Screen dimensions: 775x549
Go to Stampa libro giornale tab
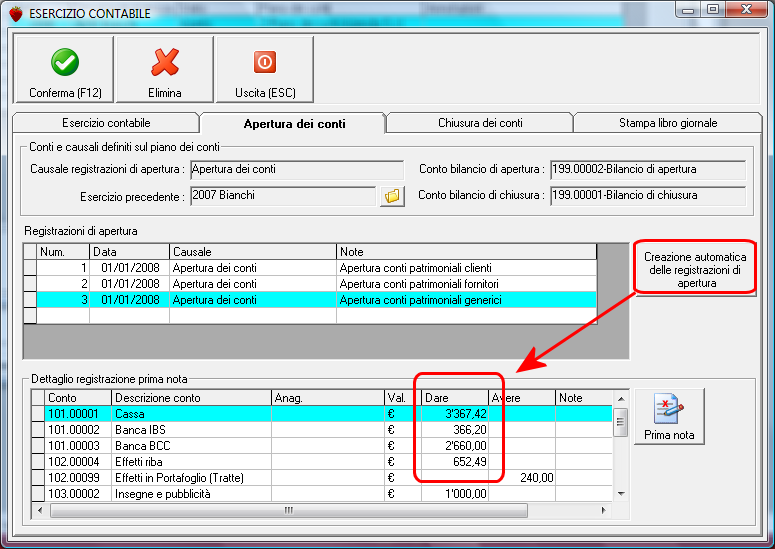(x=668, y=123)
